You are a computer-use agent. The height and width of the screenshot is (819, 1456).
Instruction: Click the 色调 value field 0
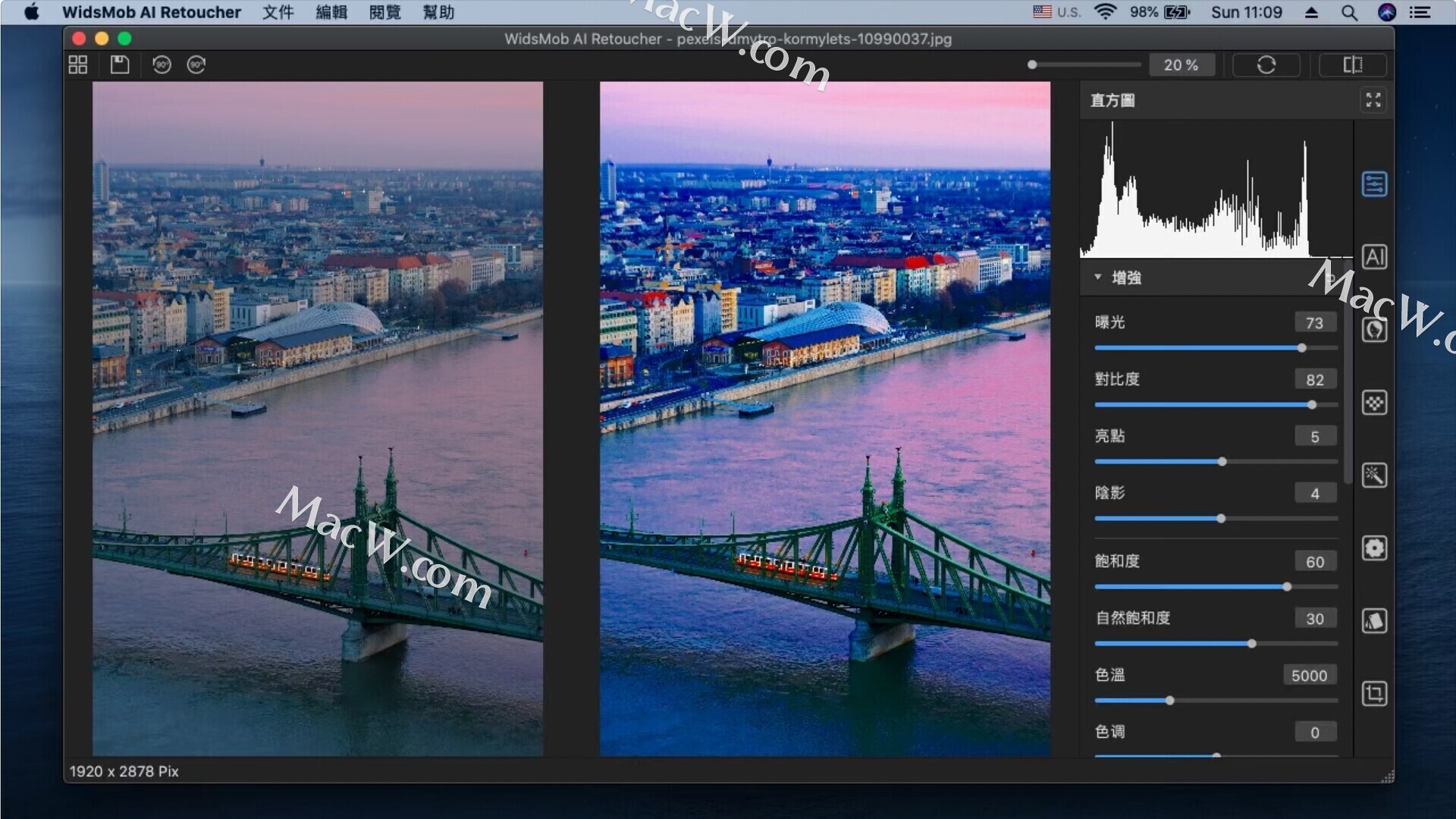(1315, 733)
